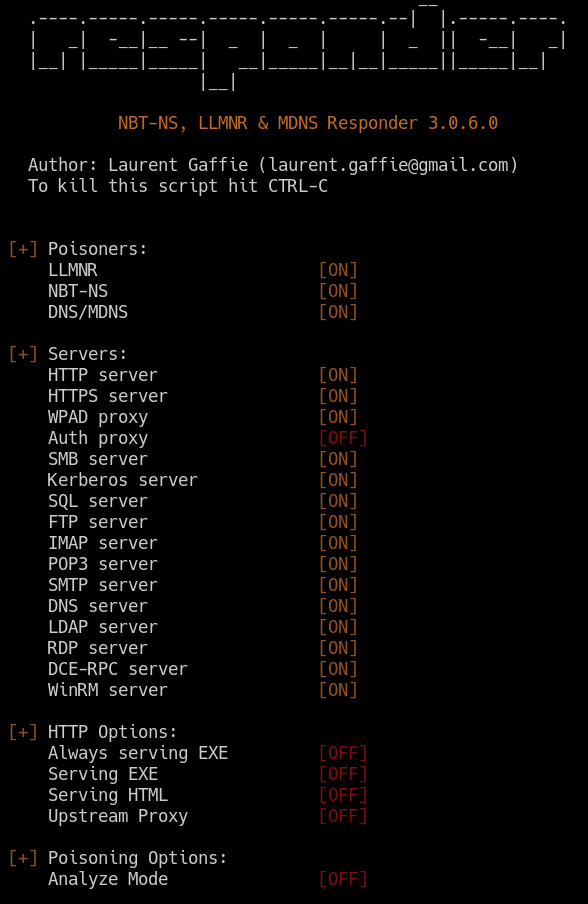Image resolution: width=588 pixels, height=904 pixels.
Task: Click the Responder ASCII art logo
Action: [x=297, y=47]
